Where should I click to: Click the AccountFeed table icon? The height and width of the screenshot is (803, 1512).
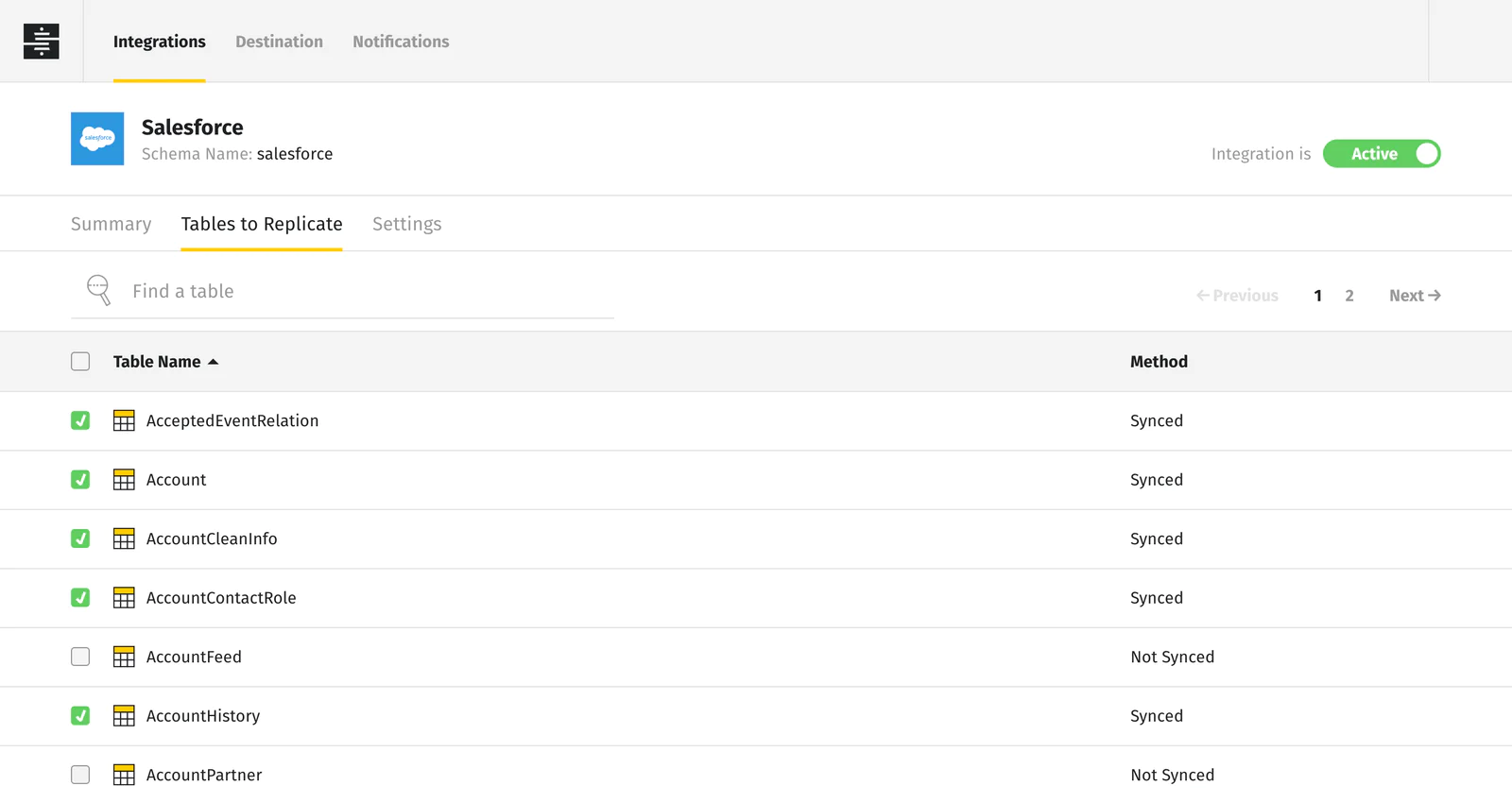(x=124, y=657)
